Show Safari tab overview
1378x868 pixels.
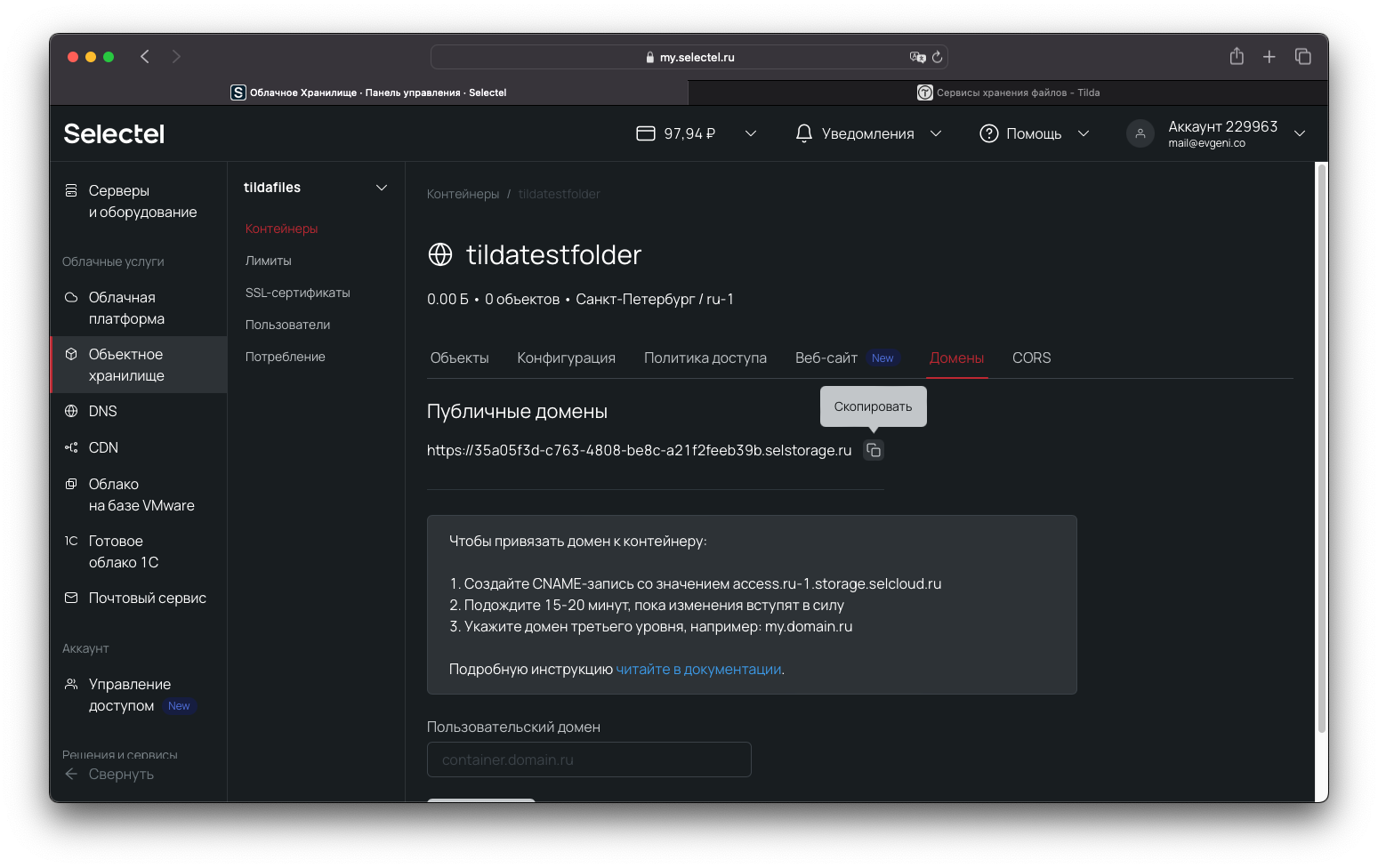tap(1303, 56)
